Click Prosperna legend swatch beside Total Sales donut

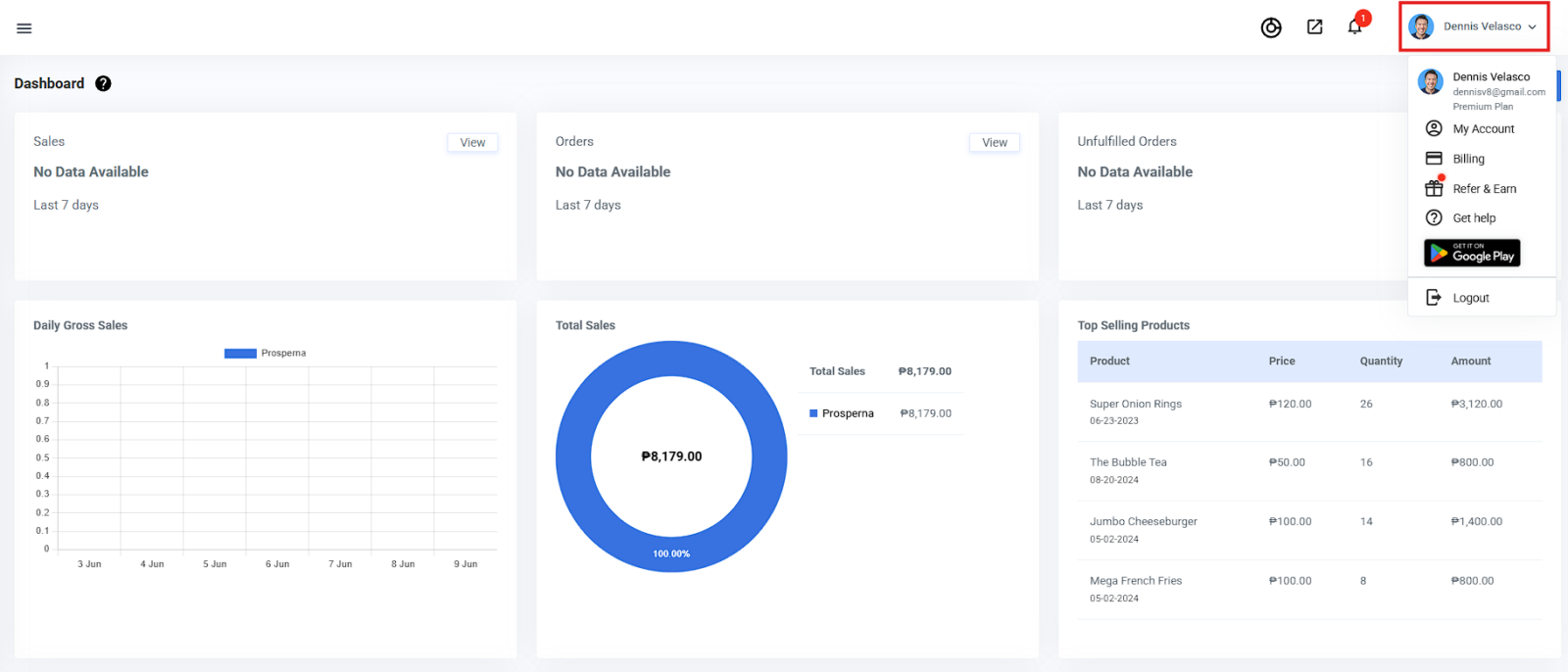[813, 413]
